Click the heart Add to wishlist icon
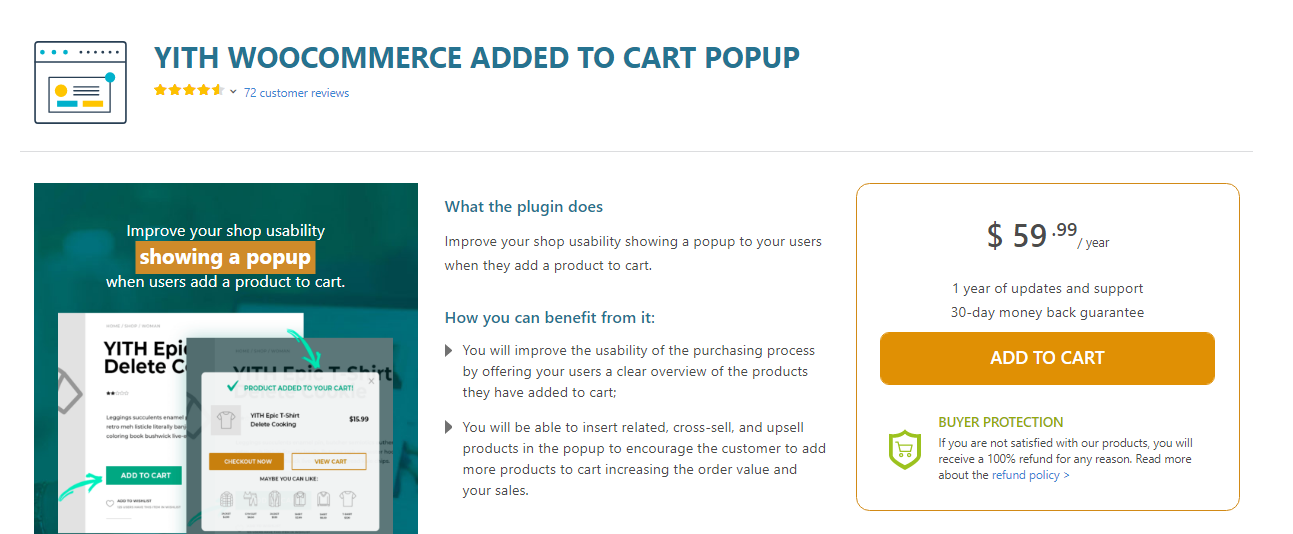The width and height of the screenshot is (1293, 534). coord(110,502)
